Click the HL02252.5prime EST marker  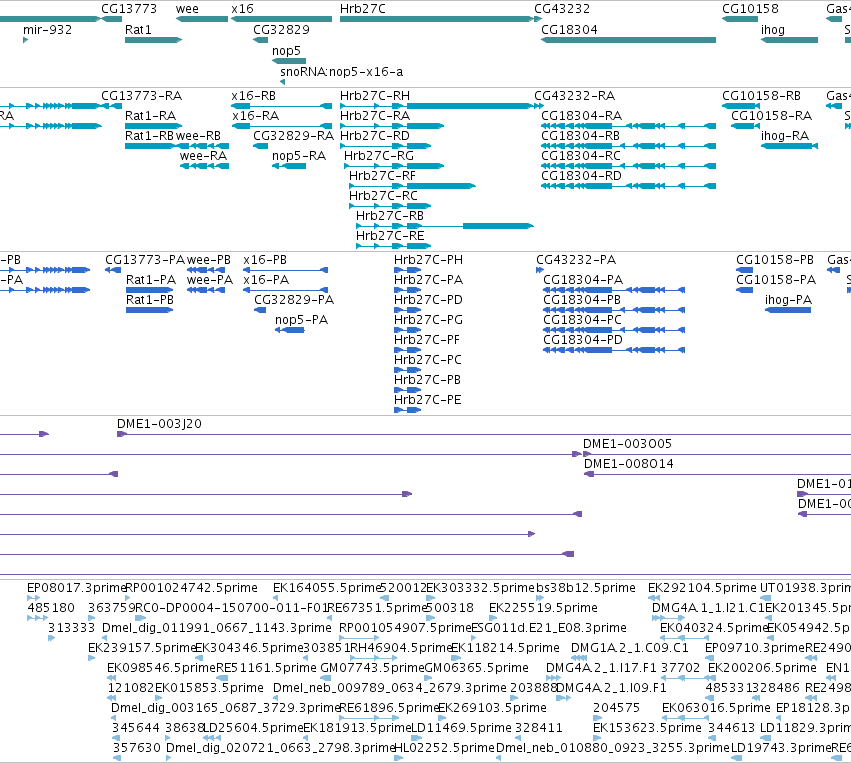click(398, 758)
